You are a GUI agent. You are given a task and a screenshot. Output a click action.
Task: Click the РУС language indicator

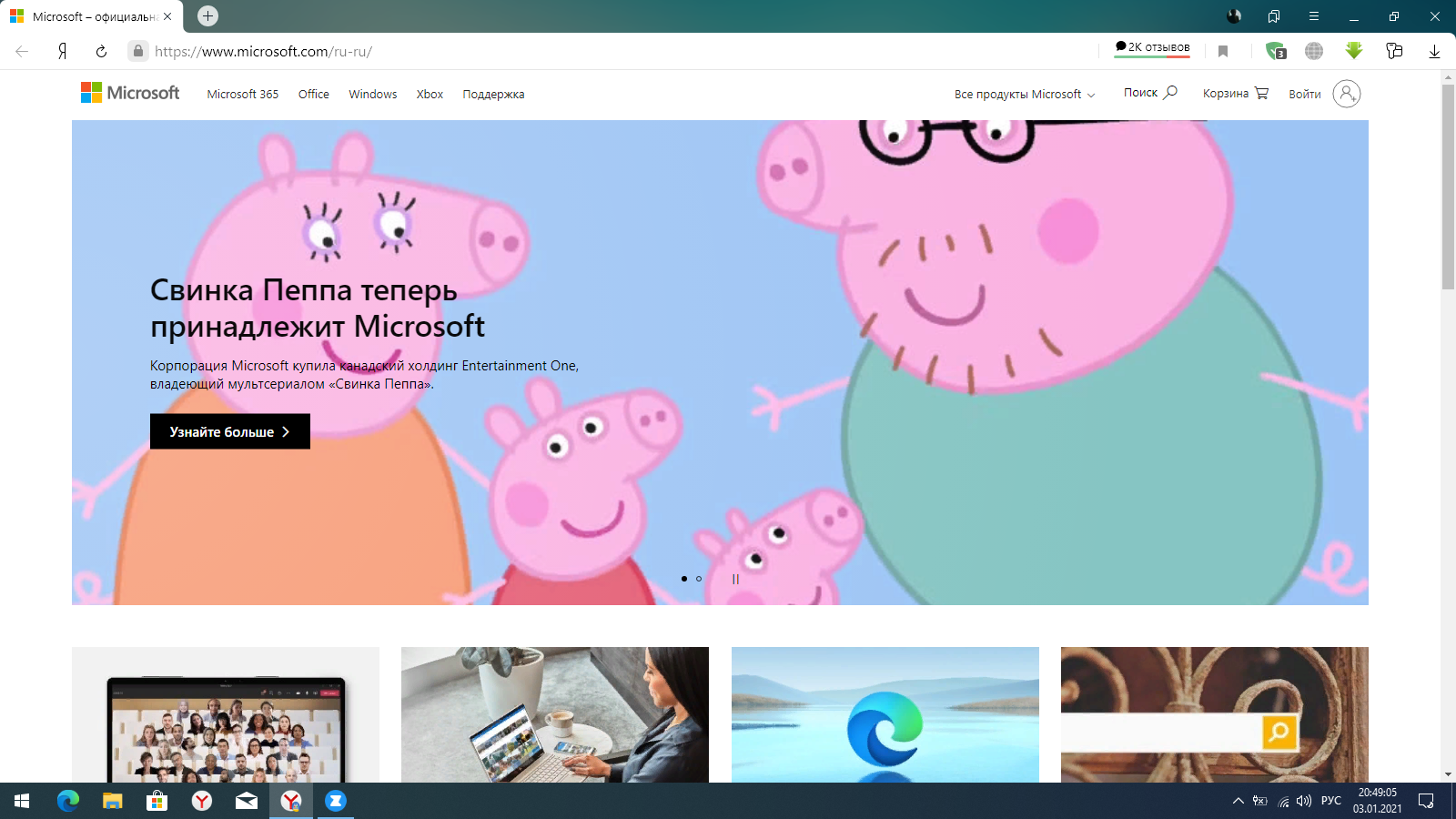pyautogui.click(x=1331, y=801)
